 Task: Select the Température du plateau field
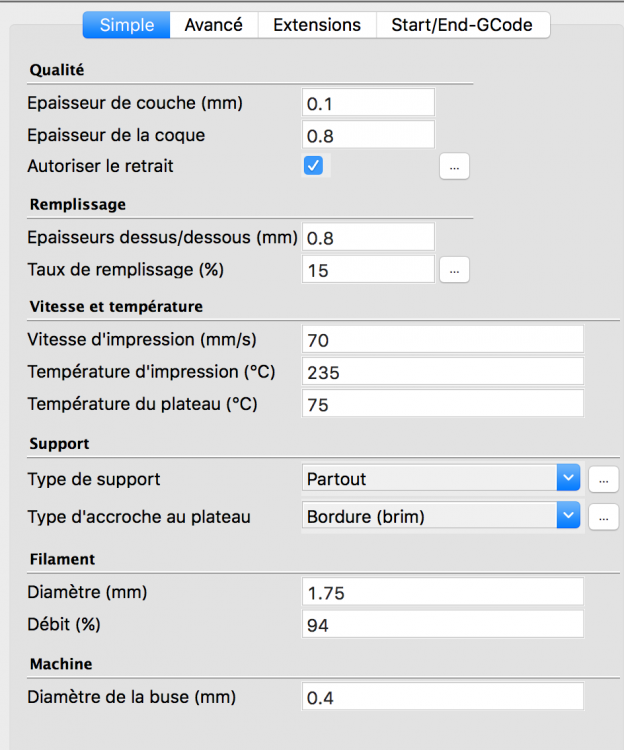[x=442, y=404]
